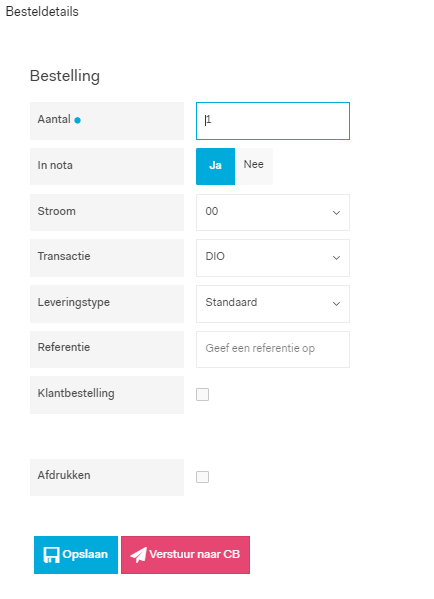Image resolution: width=434 pixels, height=599 pixels.
Task: Open the Stroom dropdown showing 00
Action: click(273, 212)
